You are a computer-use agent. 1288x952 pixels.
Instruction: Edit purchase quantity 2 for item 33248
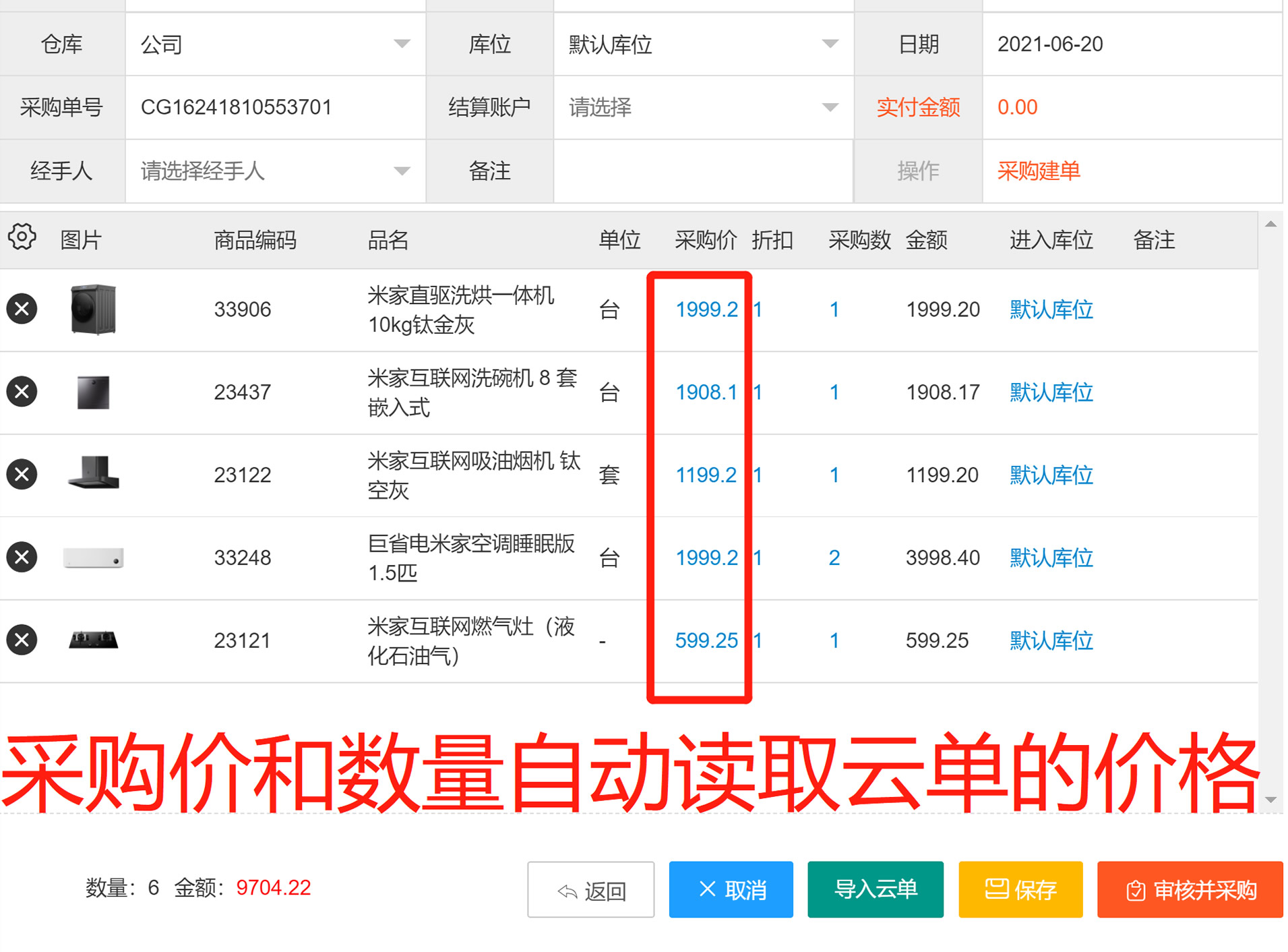[834, 558]
